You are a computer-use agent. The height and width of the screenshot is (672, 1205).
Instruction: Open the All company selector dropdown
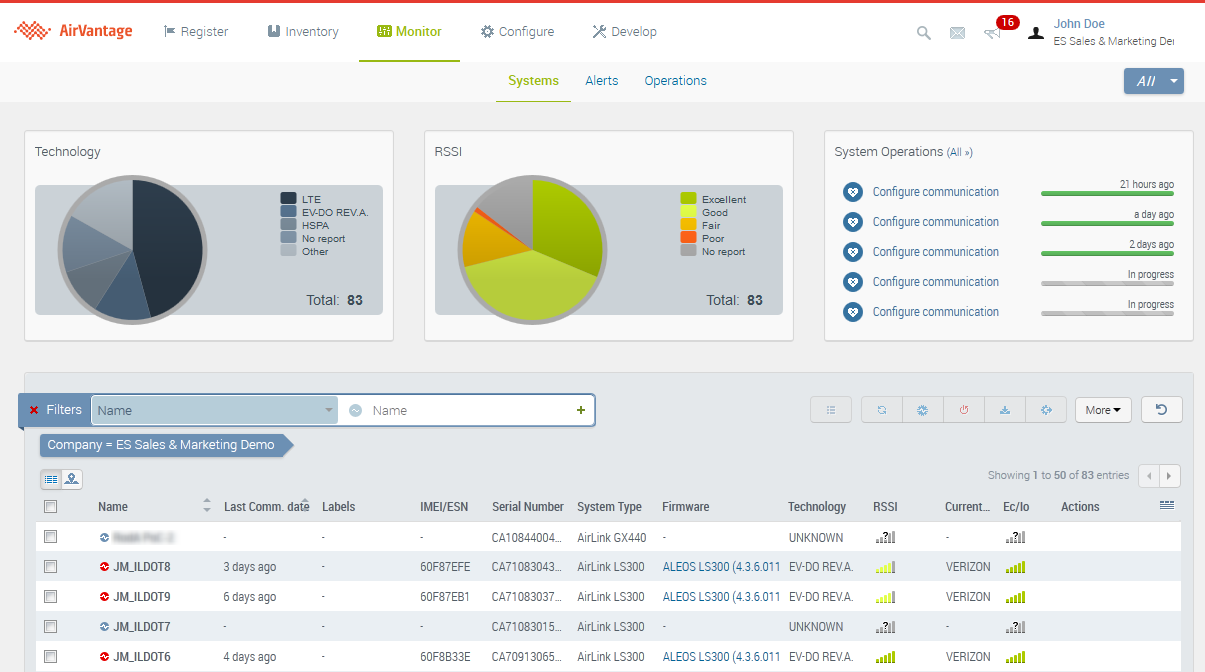[x=1154, y=81]
